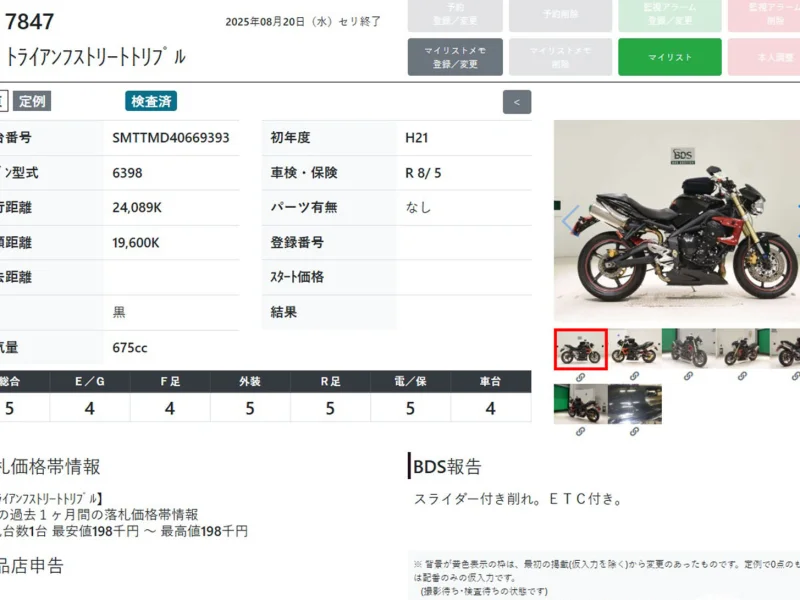Open link icon under green-wall bike thumbnail, second row
This screenshot has height=600, width=800.
click(x=580, y=432)
